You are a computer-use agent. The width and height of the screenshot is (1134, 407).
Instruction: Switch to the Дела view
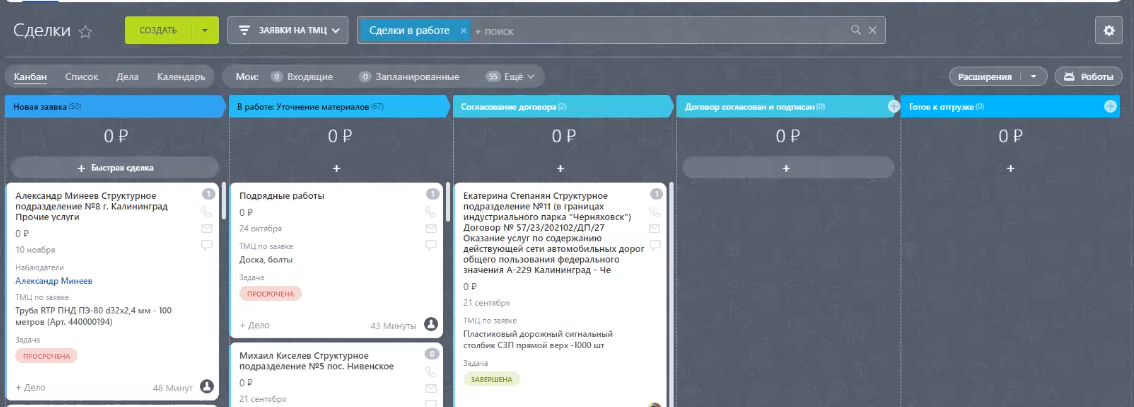point(127,77)
